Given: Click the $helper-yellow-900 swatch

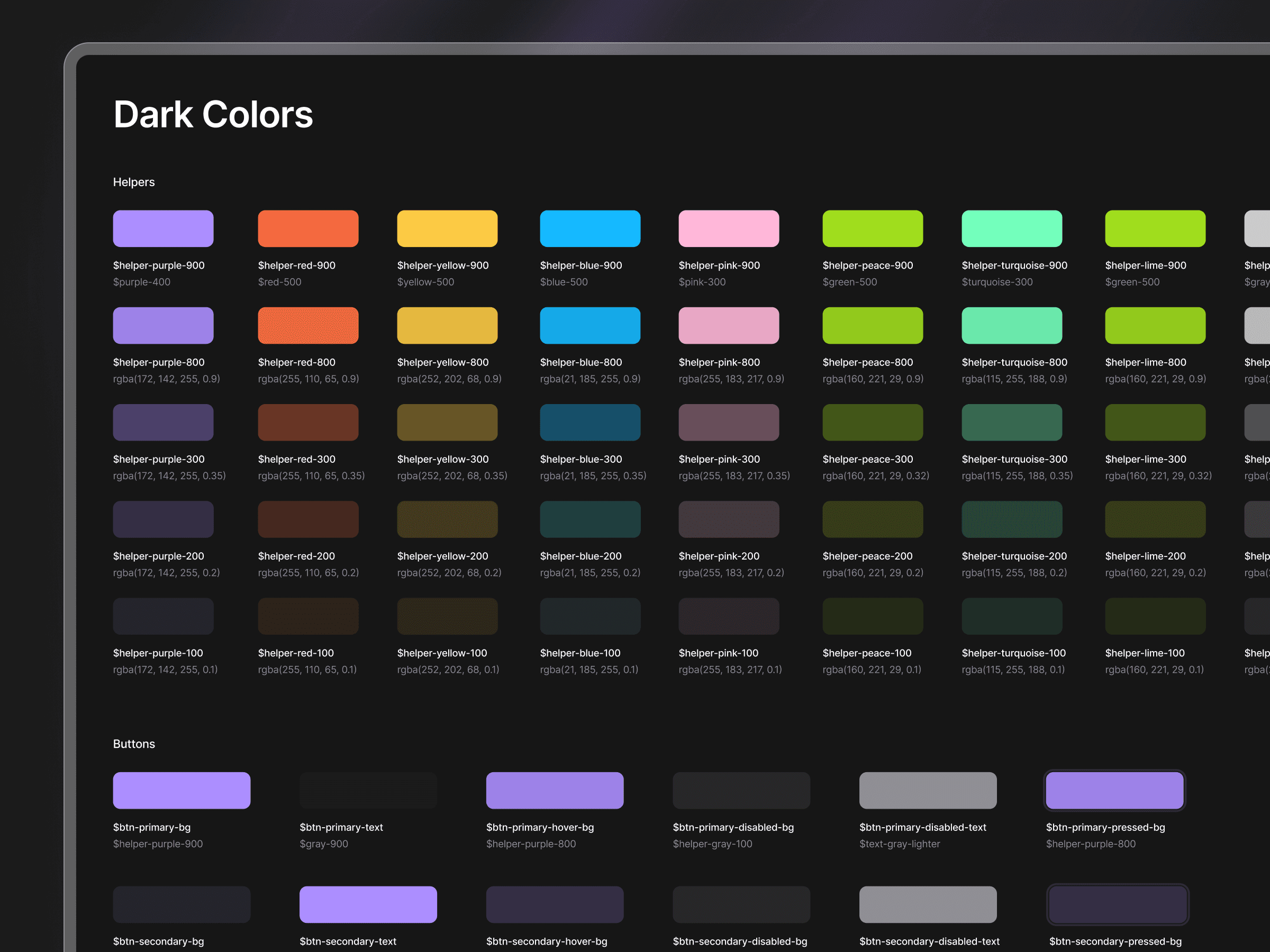Looking at the screenshot, I should tap(447, 228).
